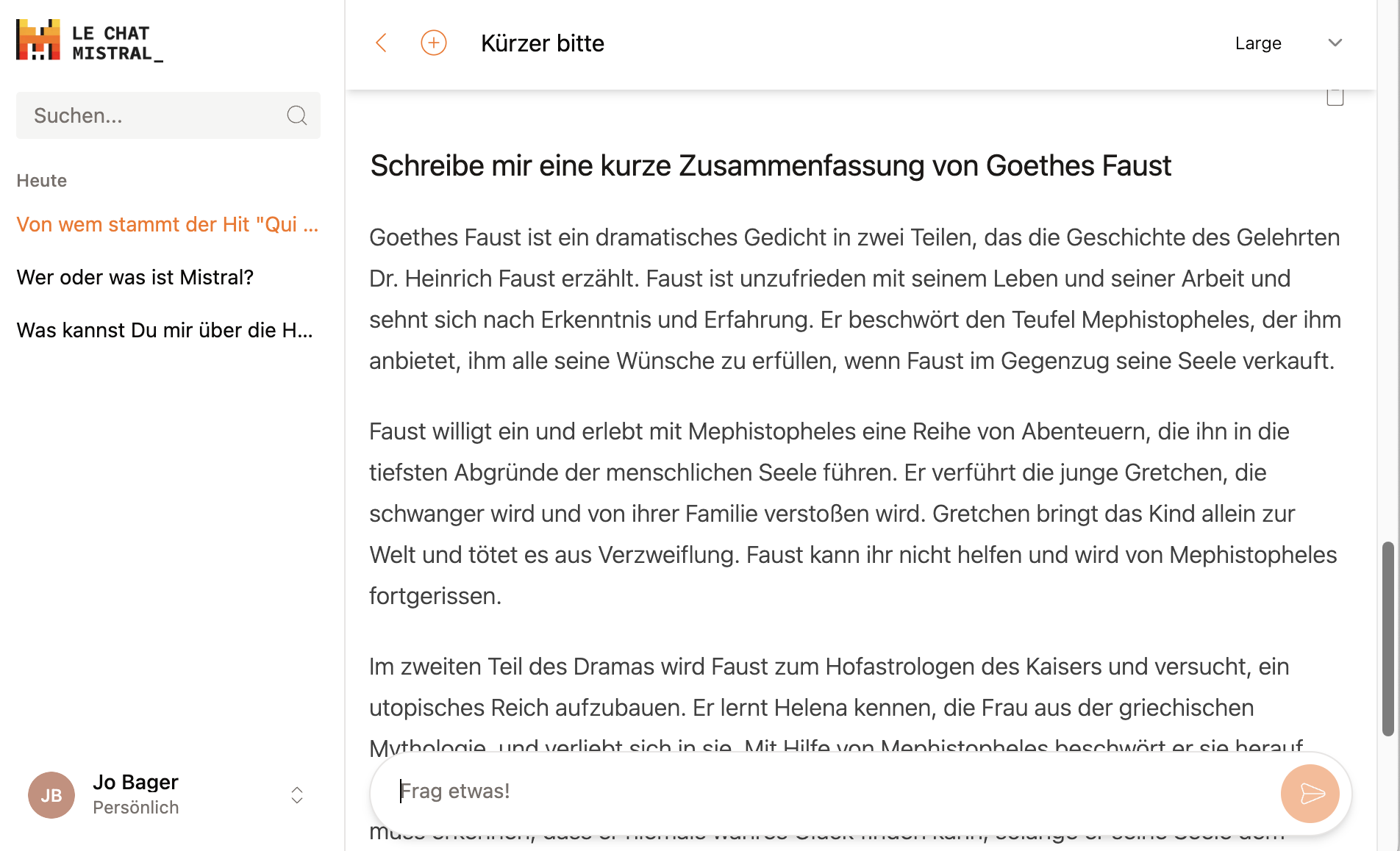Viewport: 1400px width, 851px height.
Task: Go back with the orange arrow
Action: pos(381,43)
